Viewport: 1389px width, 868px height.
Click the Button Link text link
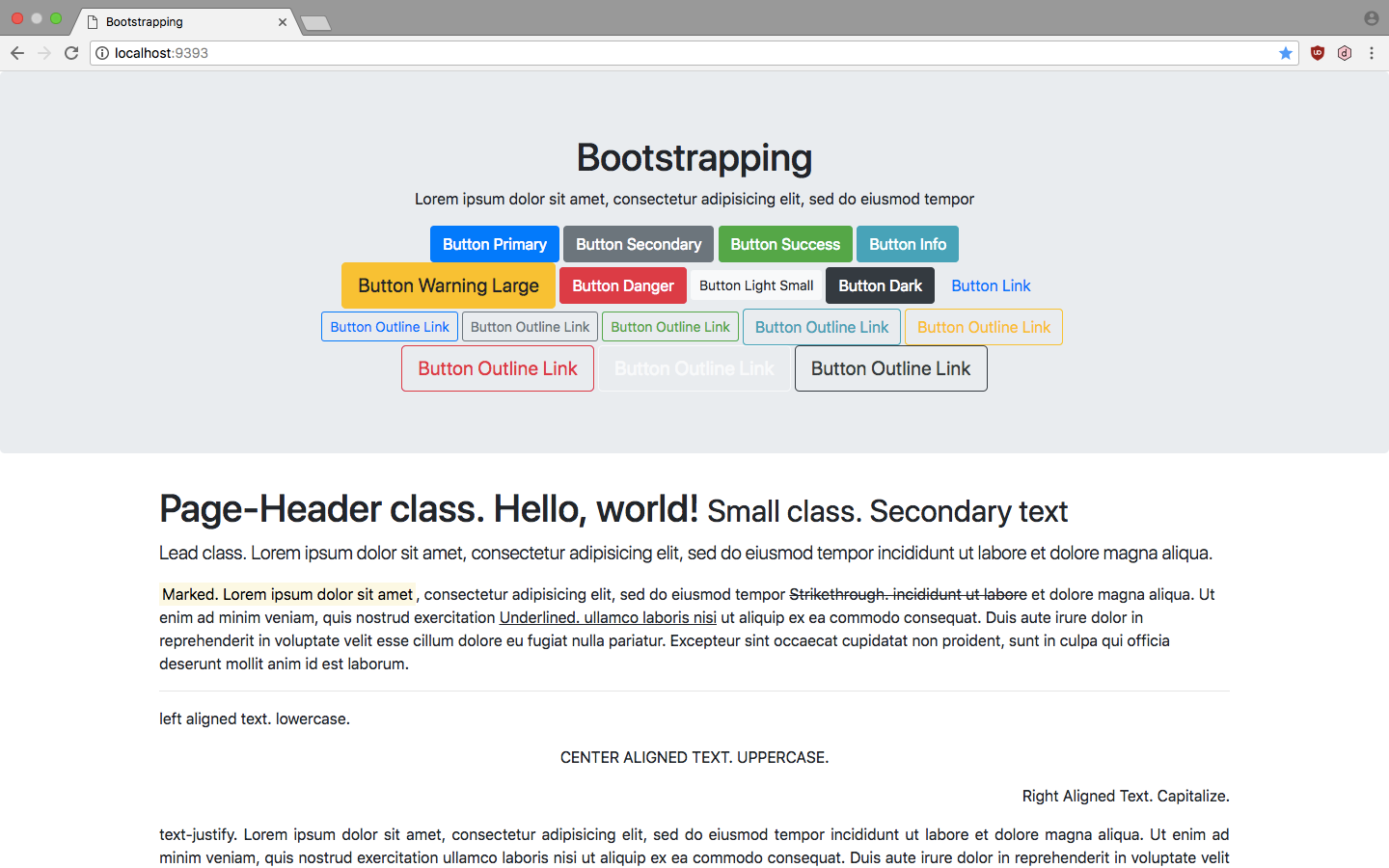[991, 285]
